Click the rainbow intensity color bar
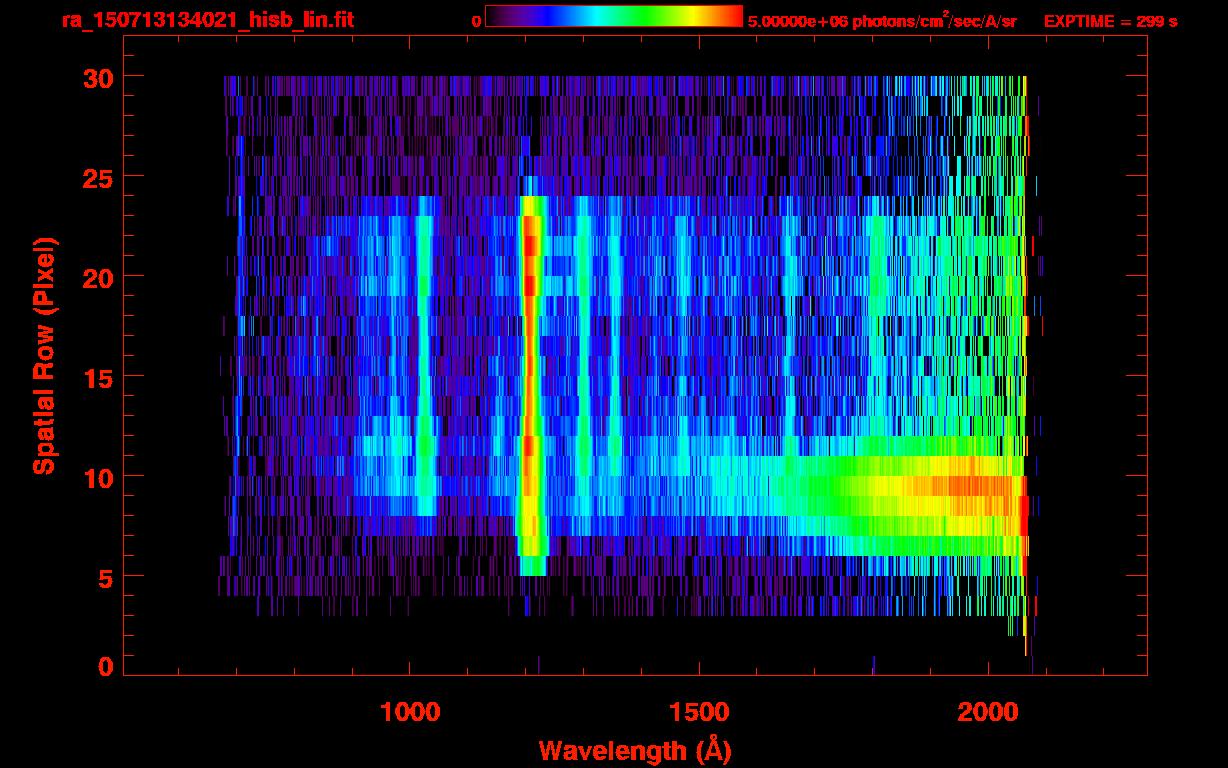1228x768 pixels. coord(613,16)
